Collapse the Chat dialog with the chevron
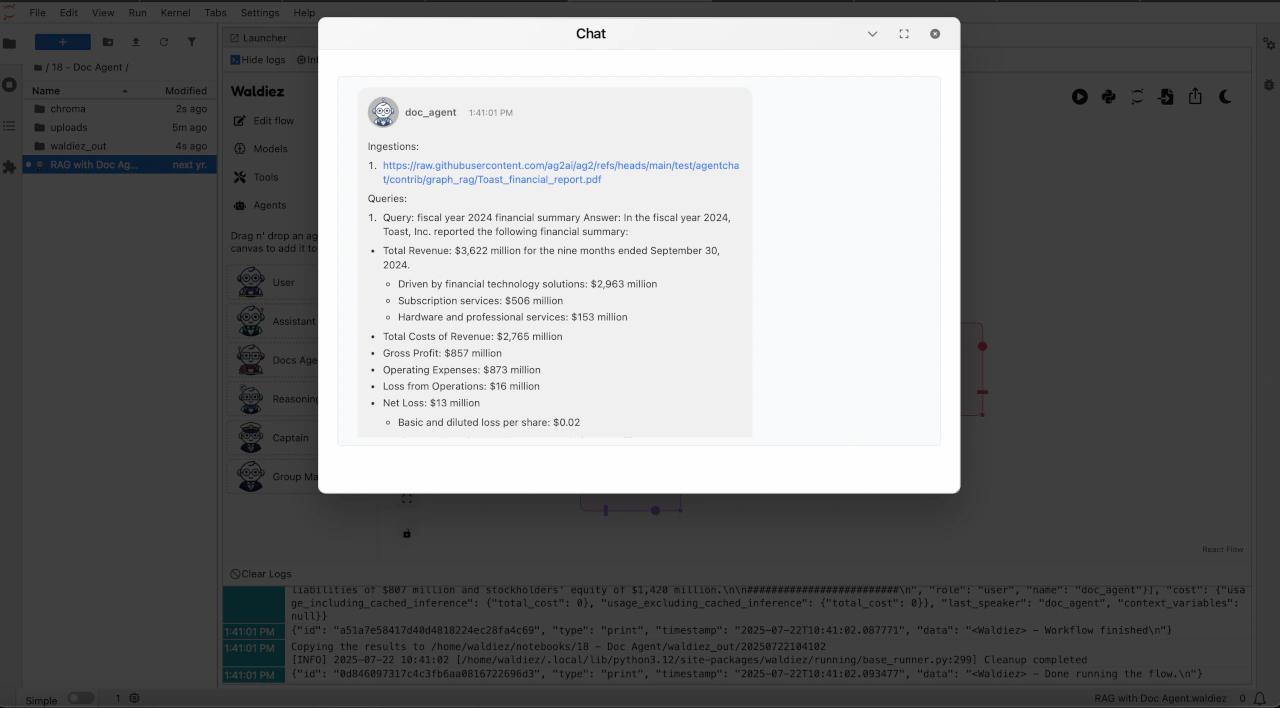Image resolution: width=1280 pixels, height=708 pixels. [872, 34]
